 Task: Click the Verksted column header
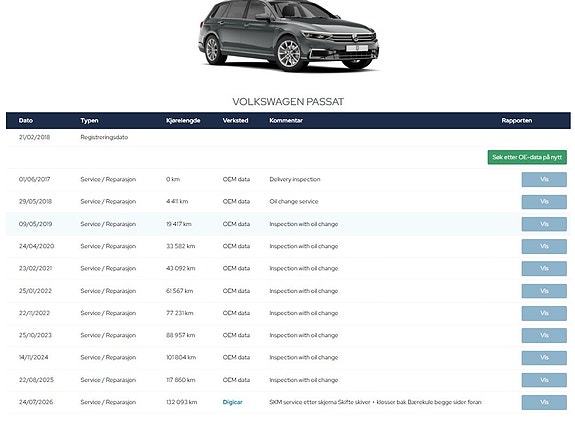[x=235, y=121]
